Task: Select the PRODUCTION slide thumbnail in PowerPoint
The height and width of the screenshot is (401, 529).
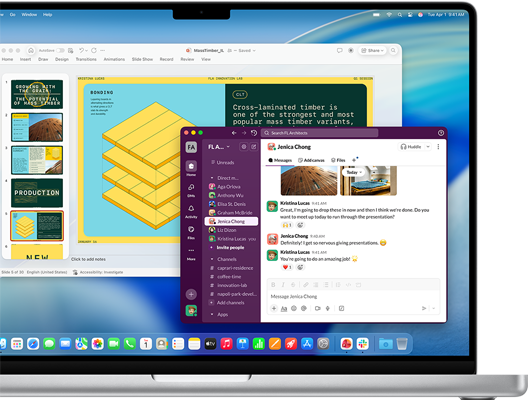Action: point(37,193)
